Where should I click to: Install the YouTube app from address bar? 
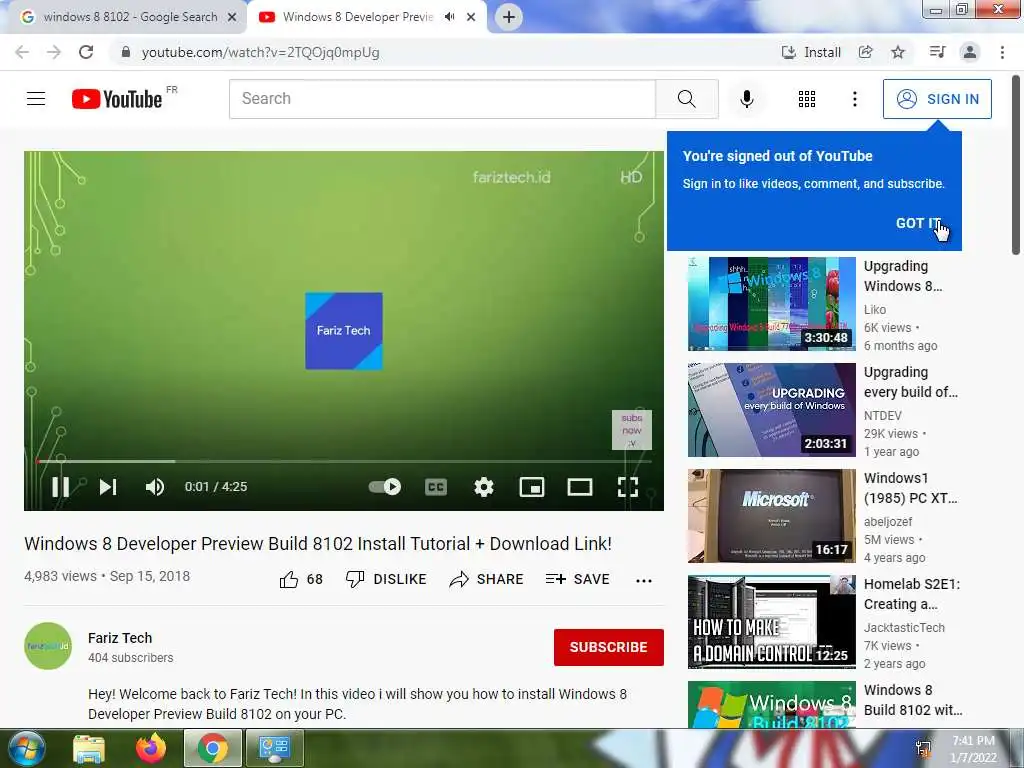point(811,52)
